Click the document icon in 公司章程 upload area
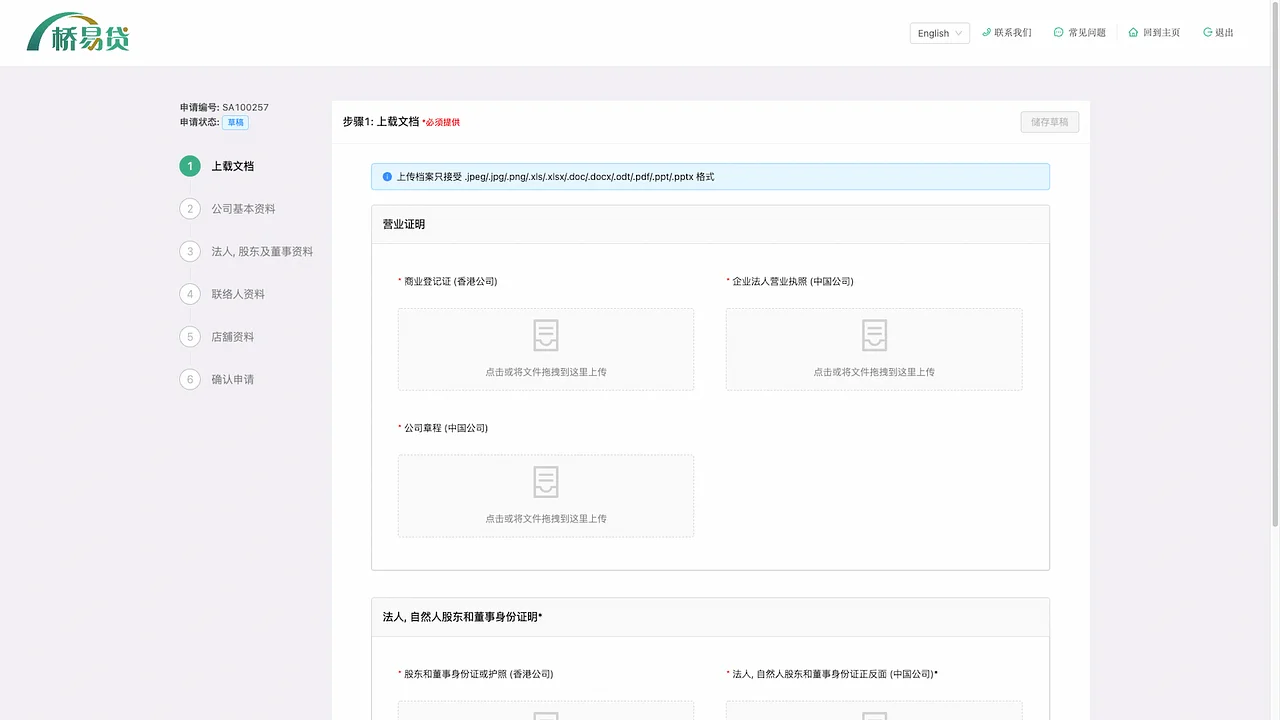This screenshot has height=720, width=1280. click(x=545, y=482)
